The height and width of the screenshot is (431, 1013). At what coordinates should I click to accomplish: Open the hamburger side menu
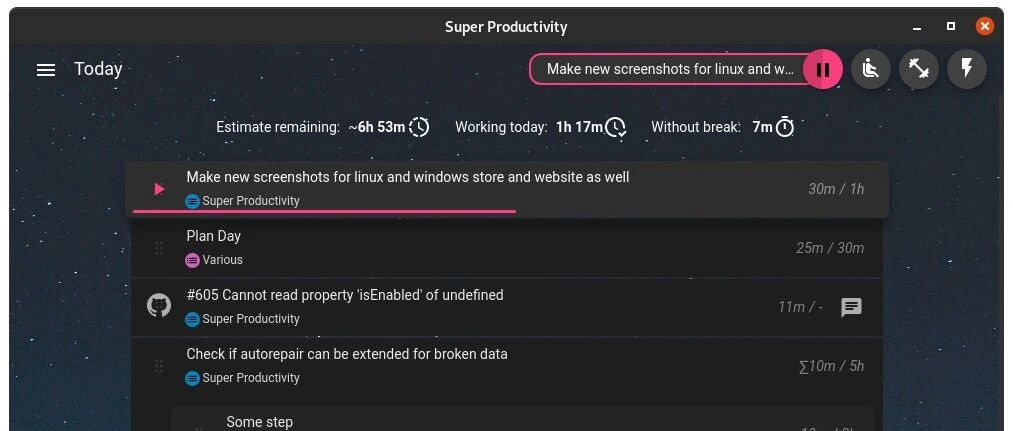(46, 69)
